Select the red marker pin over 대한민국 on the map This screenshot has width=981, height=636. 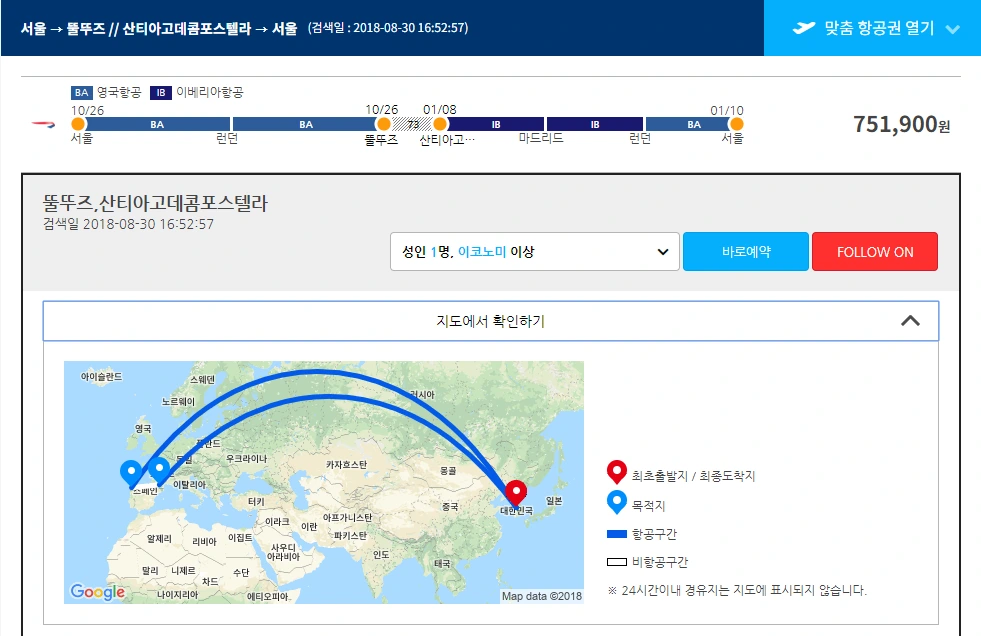517,491
